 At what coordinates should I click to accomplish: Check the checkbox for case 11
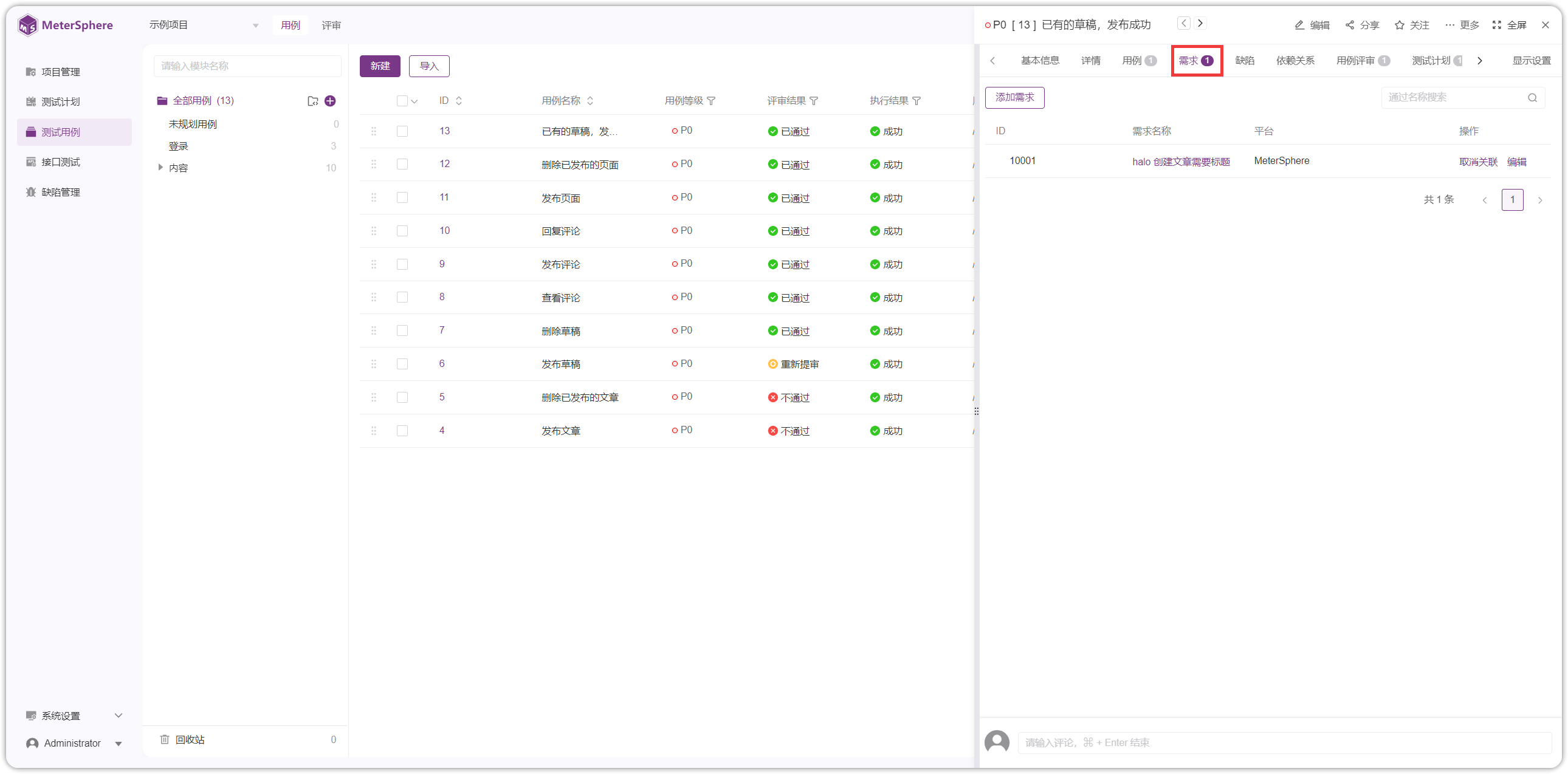click(x=402, y=198)
